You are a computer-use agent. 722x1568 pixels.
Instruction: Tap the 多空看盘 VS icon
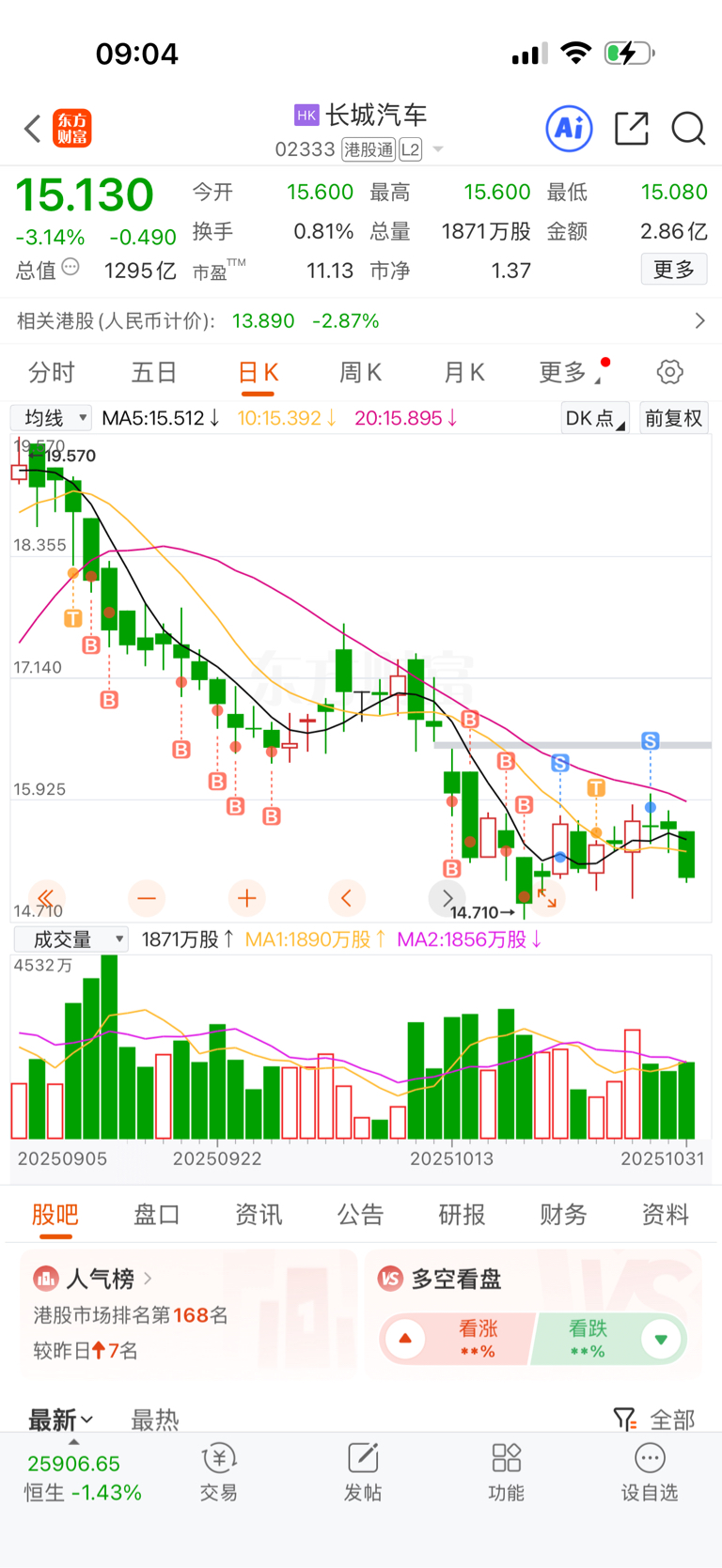tap(390, 1279)
